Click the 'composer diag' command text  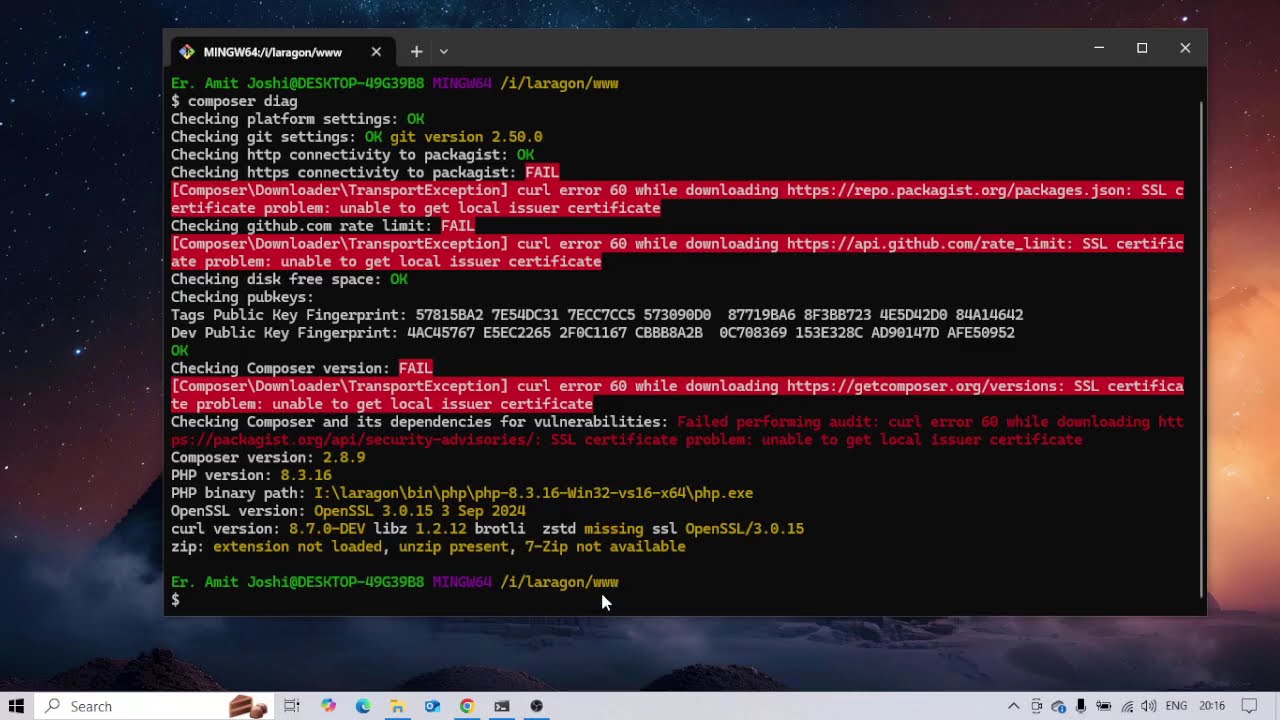pos(243,101)
